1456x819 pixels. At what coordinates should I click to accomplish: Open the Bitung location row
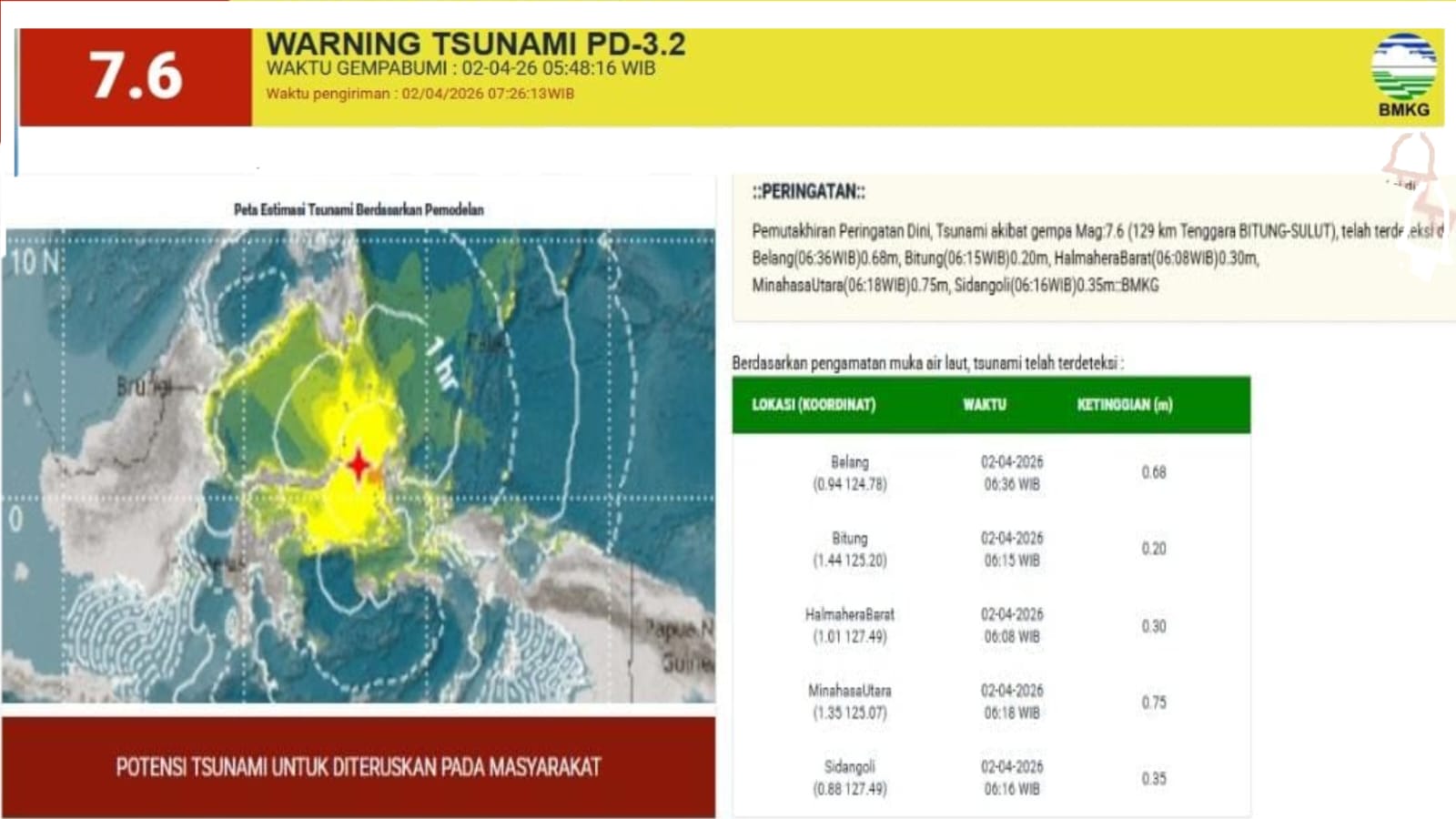tap(849, 549)
